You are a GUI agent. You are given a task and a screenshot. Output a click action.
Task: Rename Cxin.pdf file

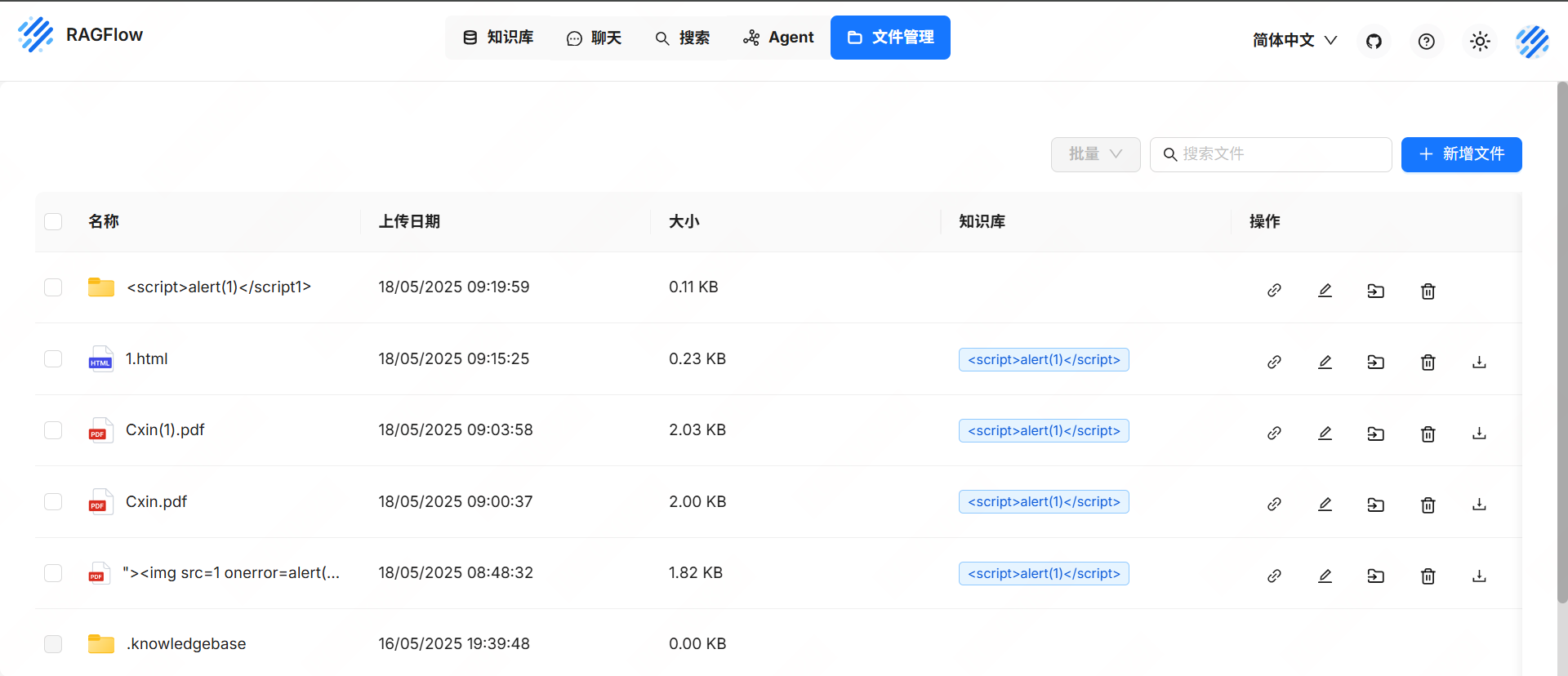1325,505
